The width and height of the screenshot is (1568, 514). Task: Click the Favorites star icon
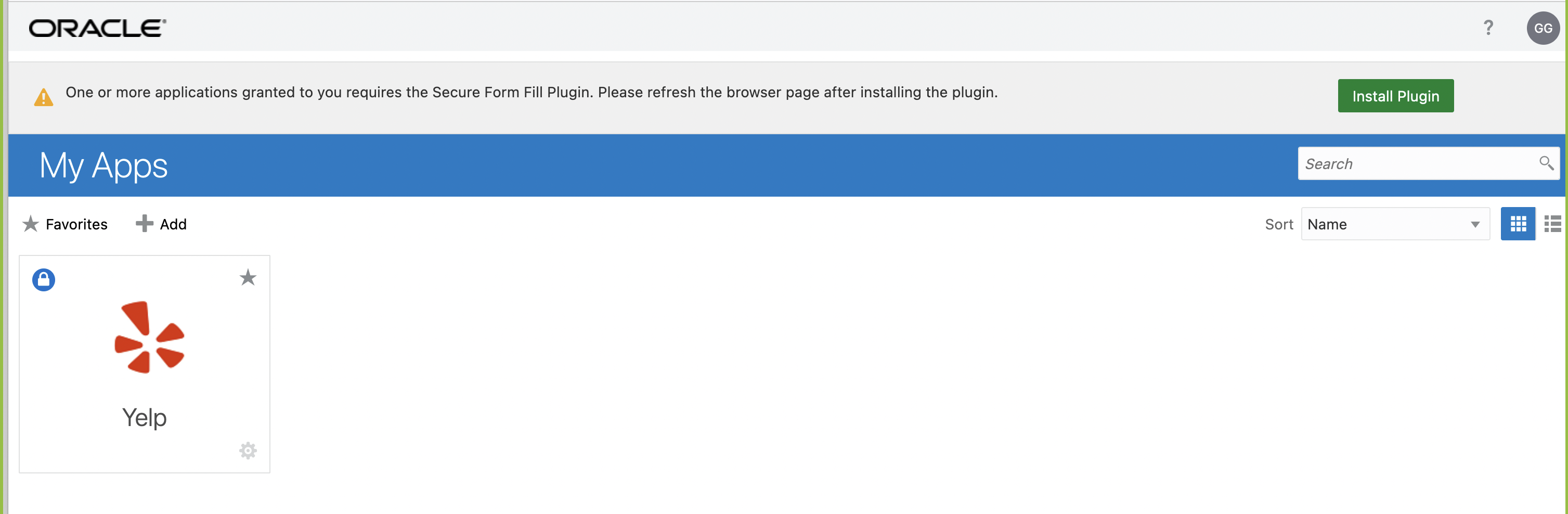(30, 224)
